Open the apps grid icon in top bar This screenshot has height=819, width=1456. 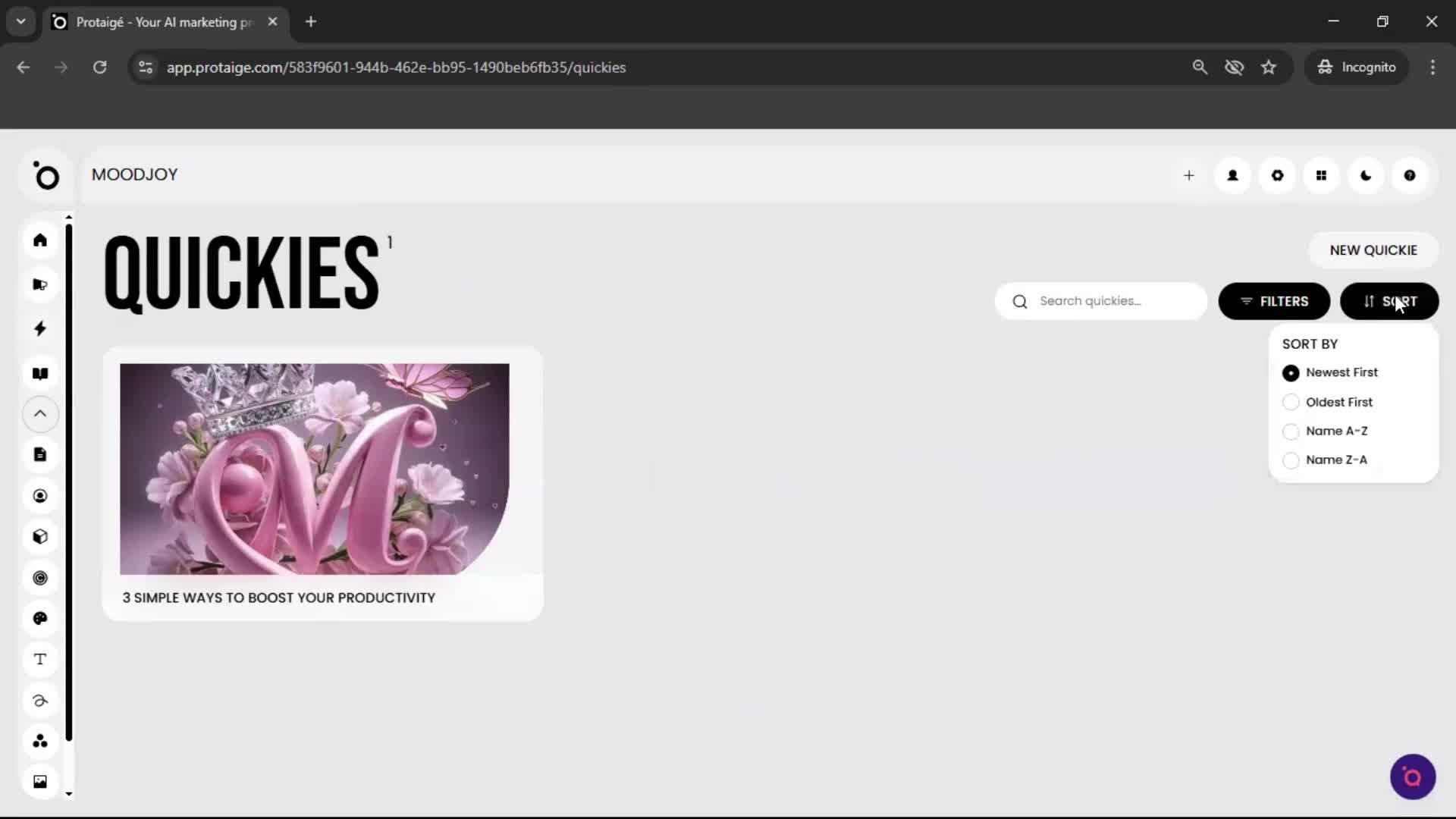1321,175
